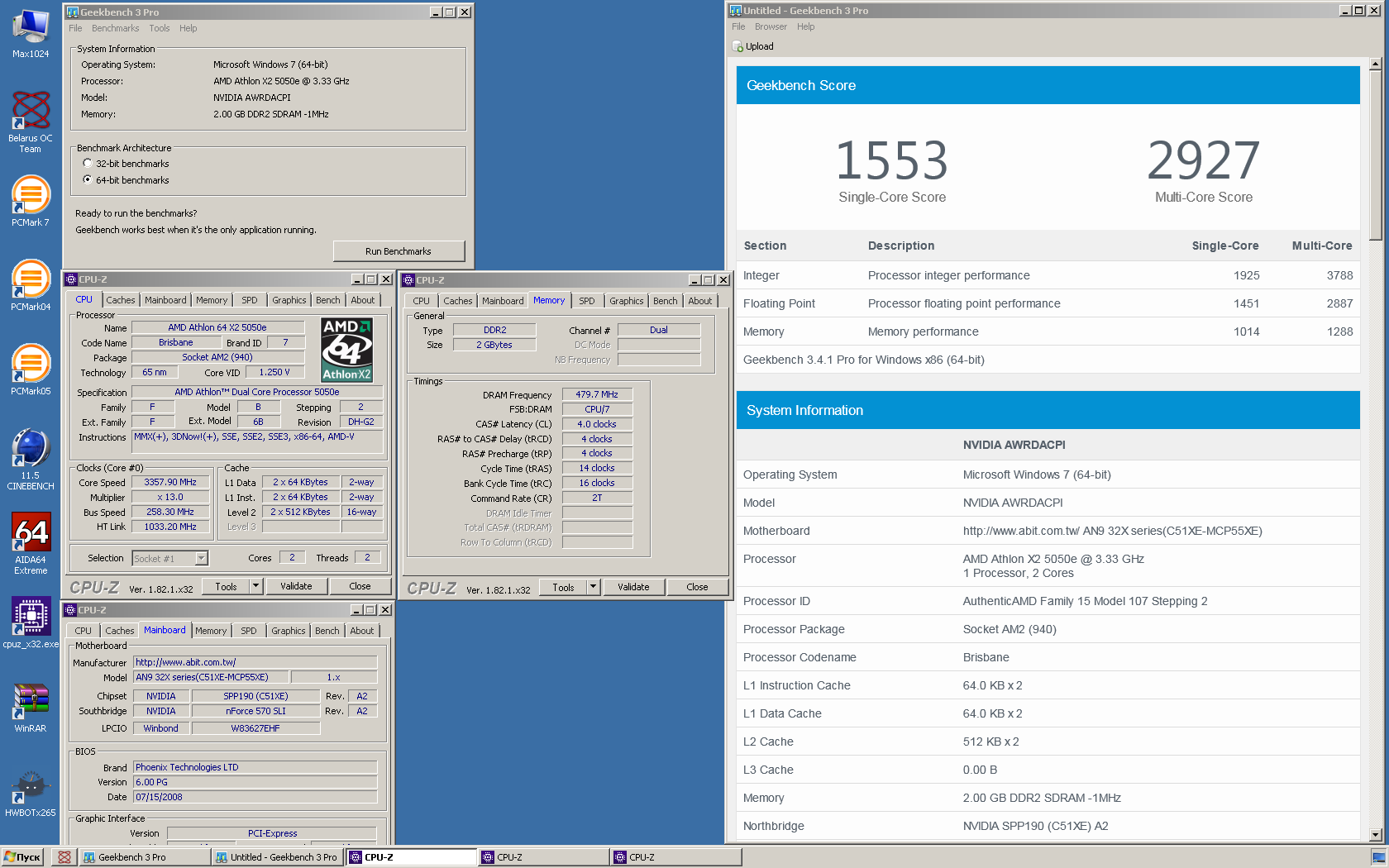Click Belarus OC quick-launch icon in taskbar
The width and height of the screenshot is (1389, 868).
pyautogui.click(x=64, y=857)
